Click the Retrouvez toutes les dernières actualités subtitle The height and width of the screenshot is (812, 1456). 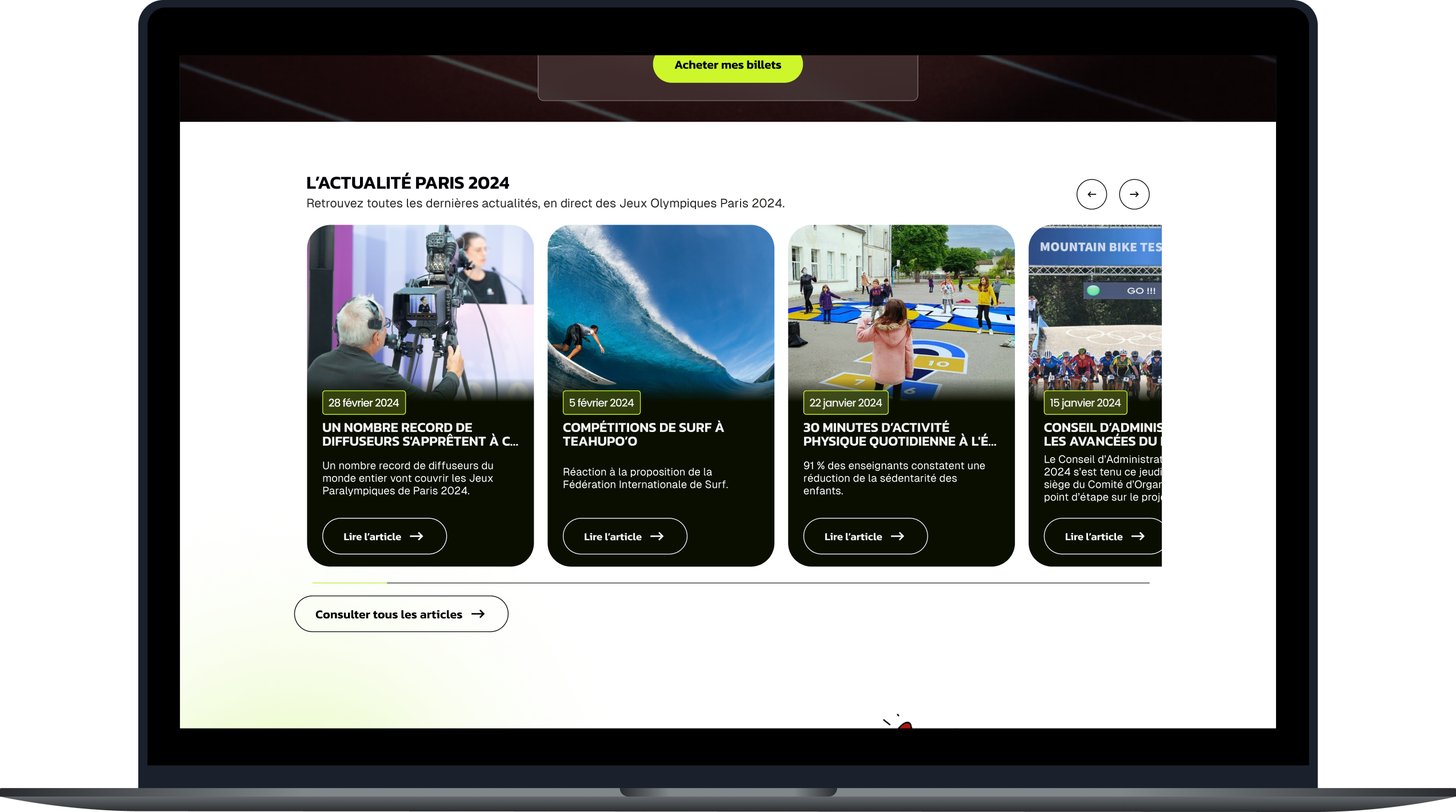546,203
